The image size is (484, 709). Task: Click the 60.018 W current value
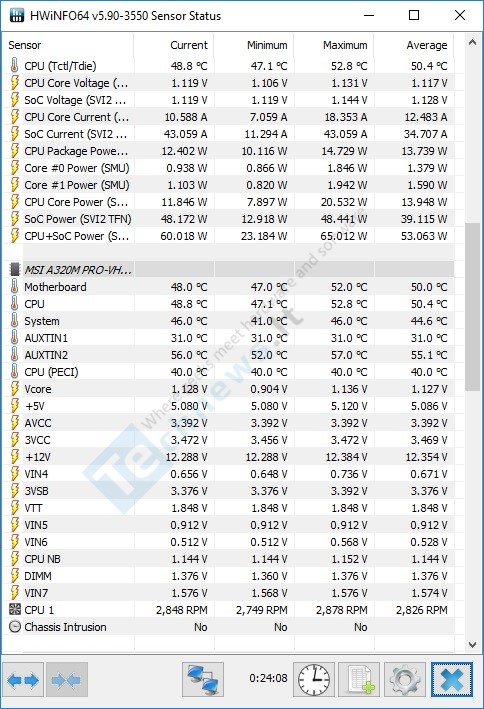[184, 236]
